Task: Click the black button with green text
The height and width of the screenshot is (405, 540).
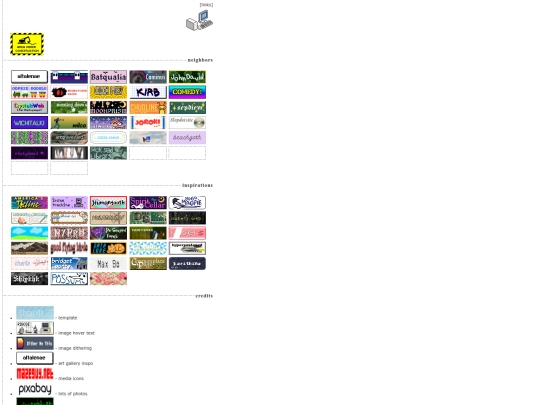Action: tap(187, 218)
